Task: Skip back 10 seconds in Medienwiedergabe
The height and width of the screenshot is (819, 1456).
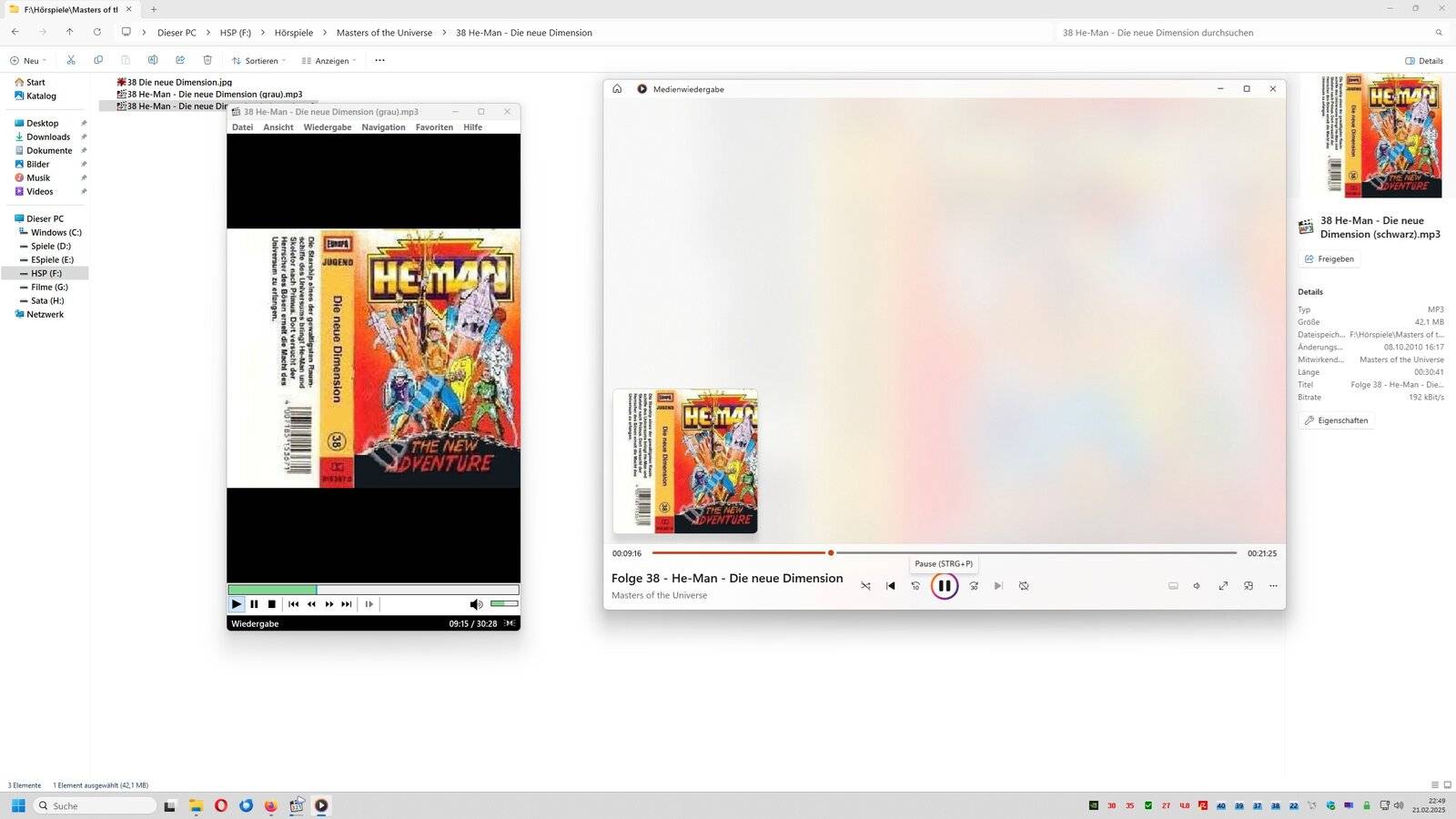Action: [x=915, y=586]
